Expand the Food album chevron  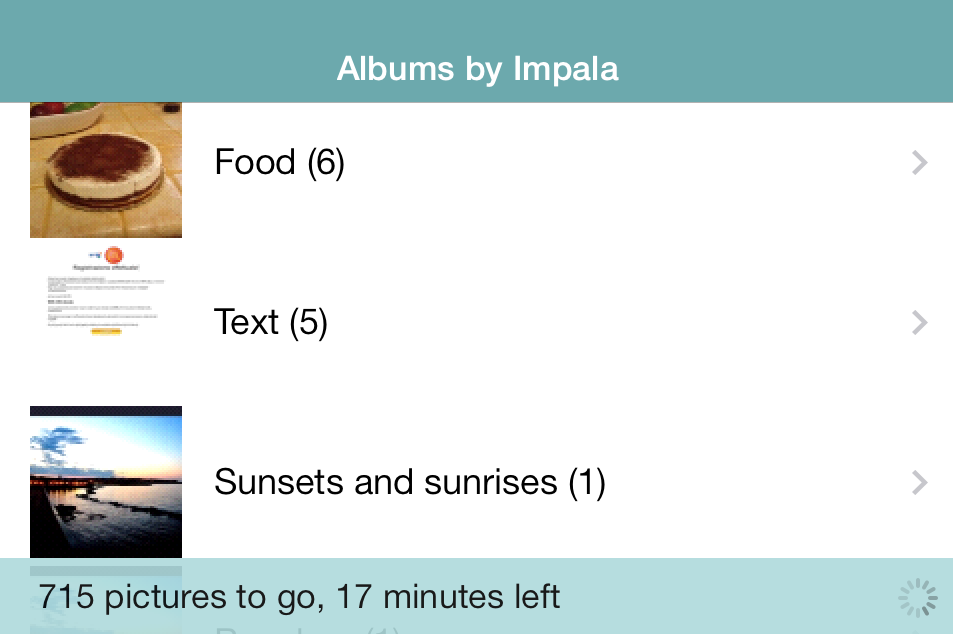tap(920, 163)
